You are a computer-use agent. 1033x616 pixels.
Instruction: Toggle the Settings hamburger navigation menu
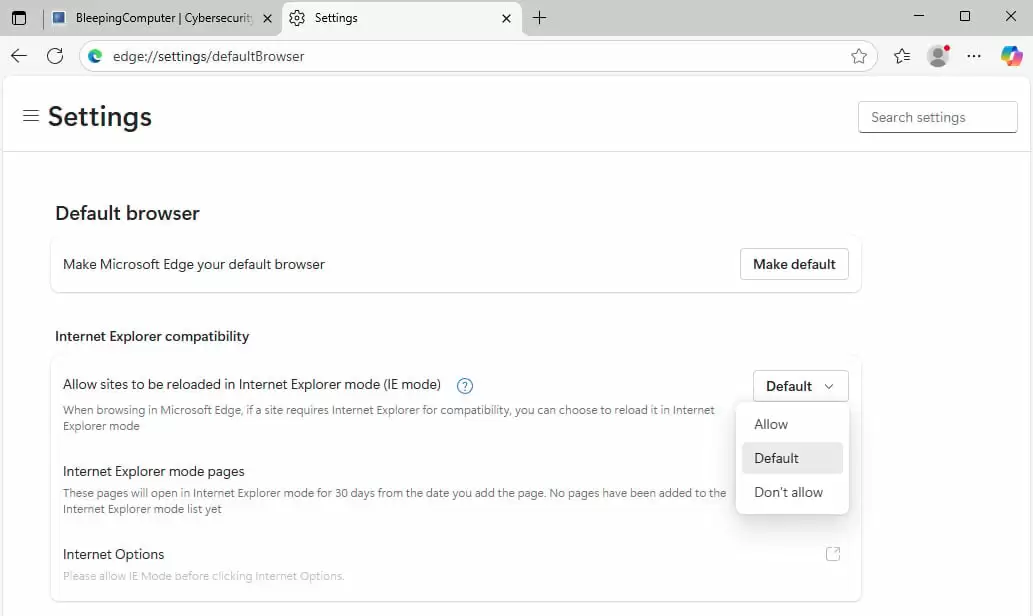(31, 116)
